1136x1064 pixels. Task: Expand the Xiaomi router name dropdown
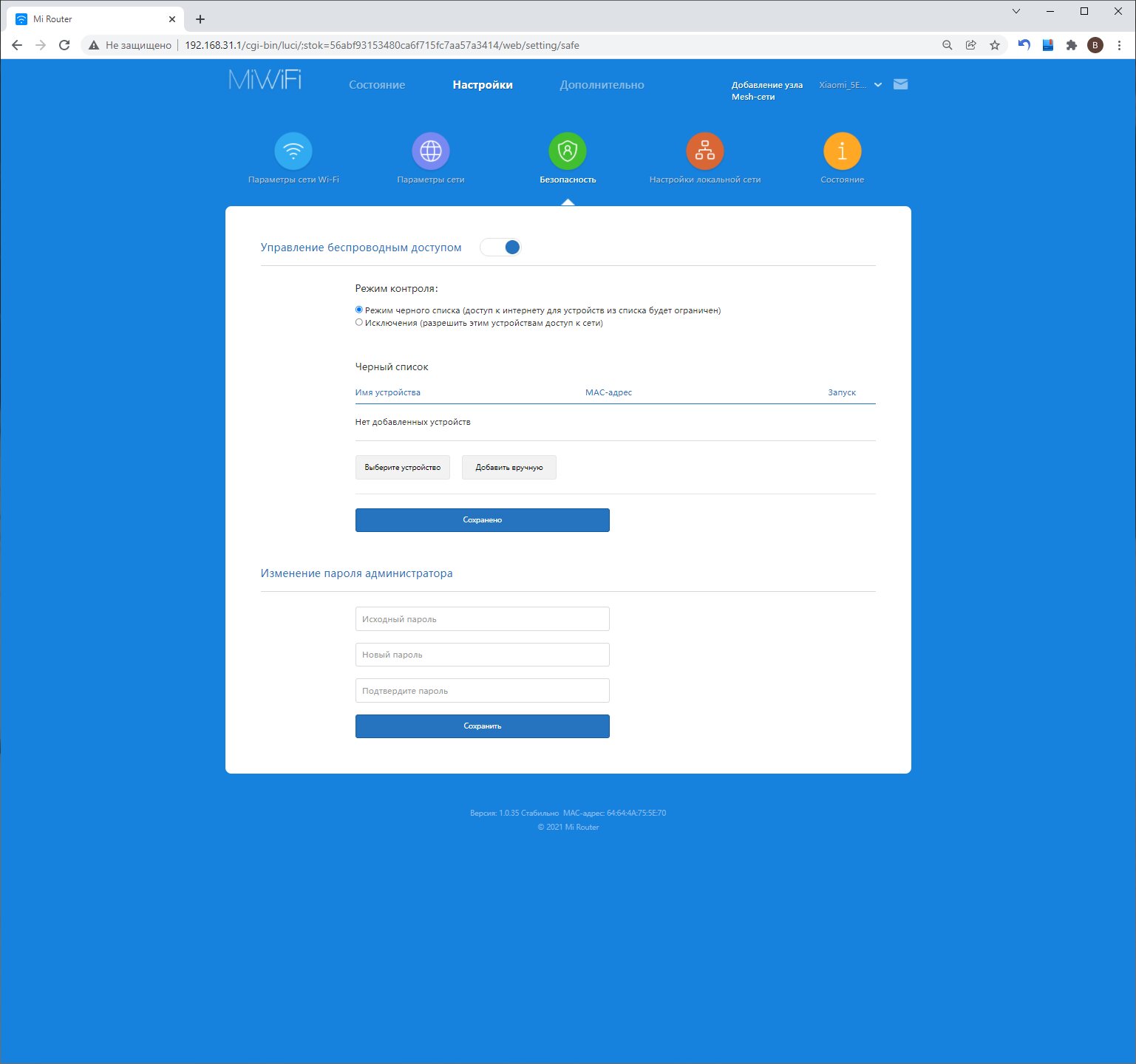(877, 85)
